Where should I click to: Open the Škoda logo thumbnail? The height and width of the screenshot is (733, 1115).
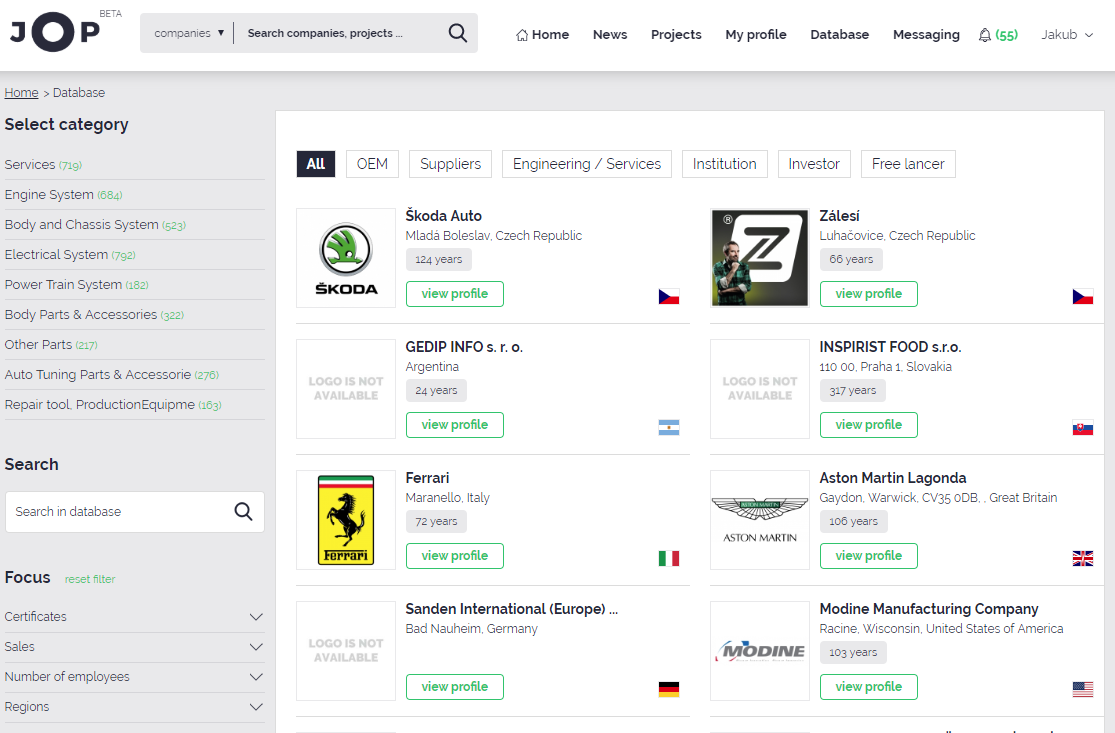click(x=346, y=258)
